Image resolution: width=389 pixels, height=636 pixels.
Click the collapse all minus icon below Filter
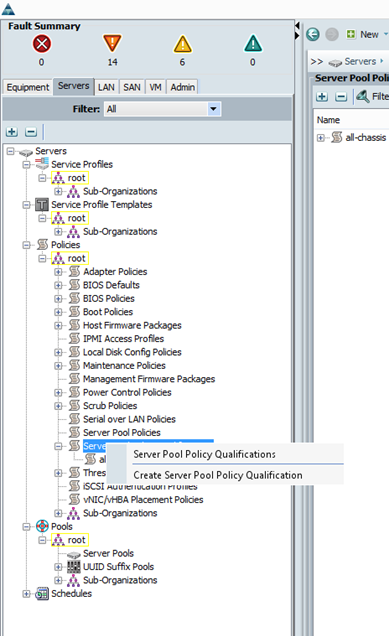click(x=31, y=132)
